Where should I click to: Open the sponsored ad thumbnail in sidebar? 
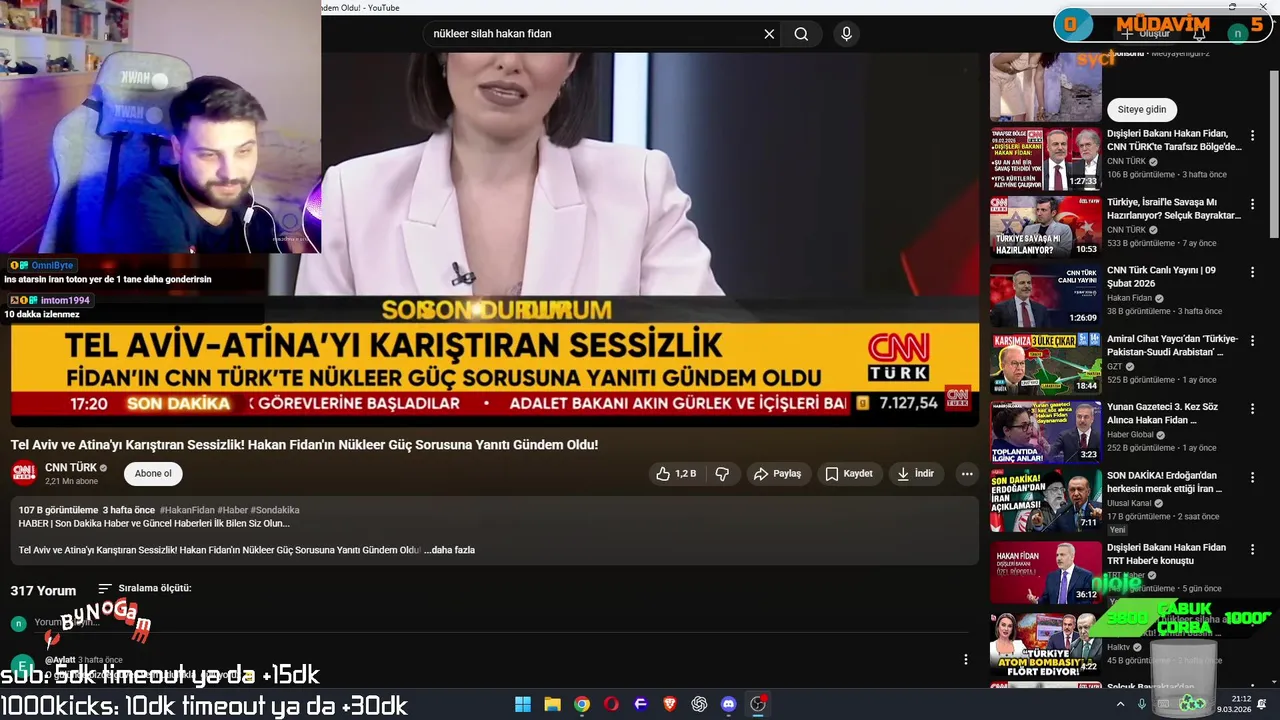(1046, 86)
